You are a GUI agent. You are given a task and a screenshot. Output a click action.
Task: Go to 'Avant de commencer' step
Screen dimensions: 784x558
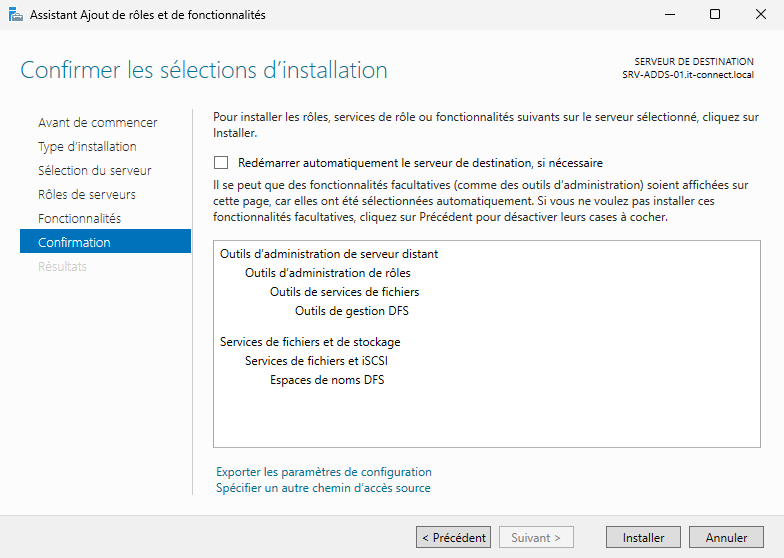[x=97, y=123]
